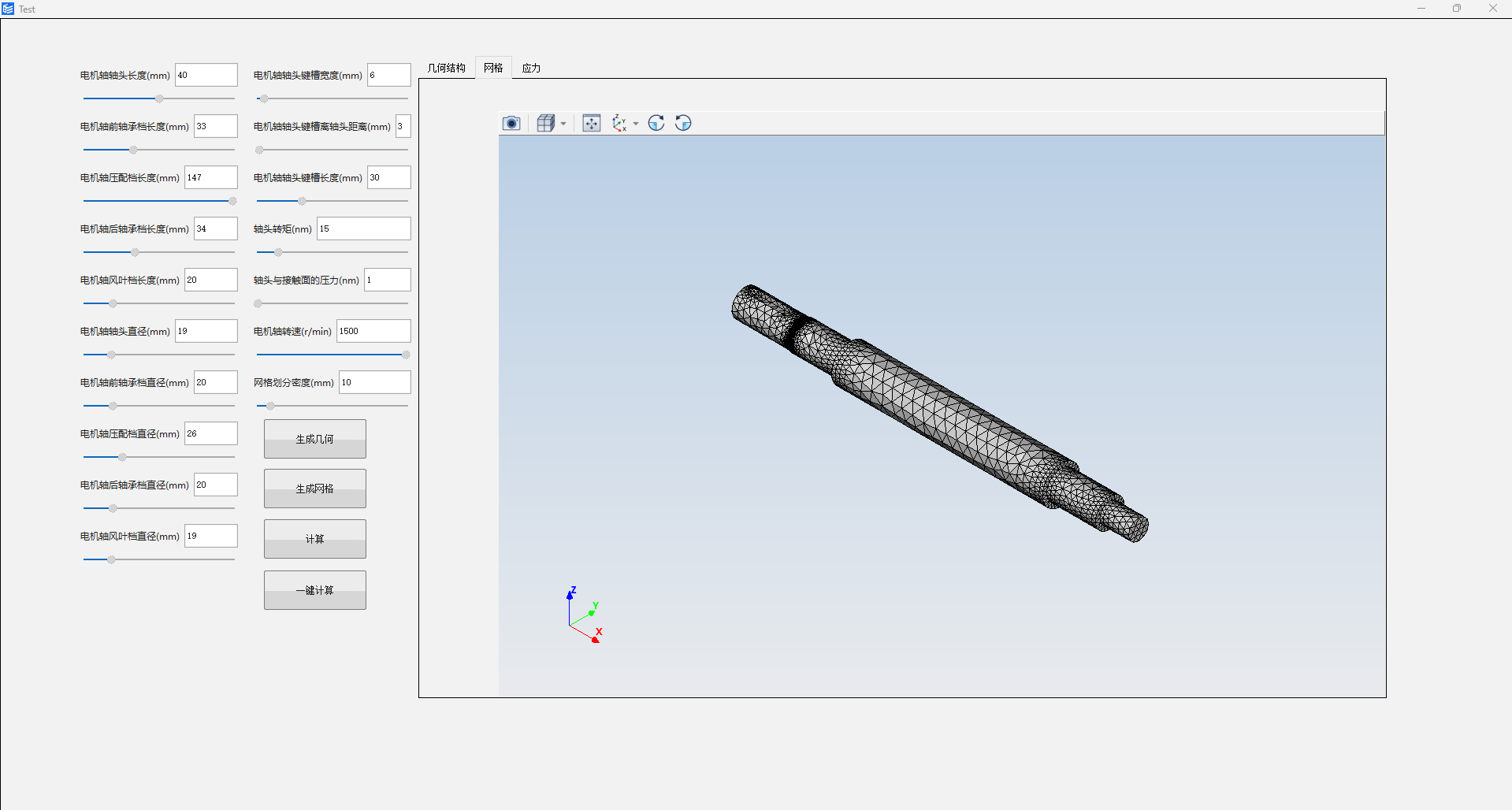Click the 电机轴前轴承档直径 input field
Image resolution: width=1512 pixels, height=810 pixels.
216,382
